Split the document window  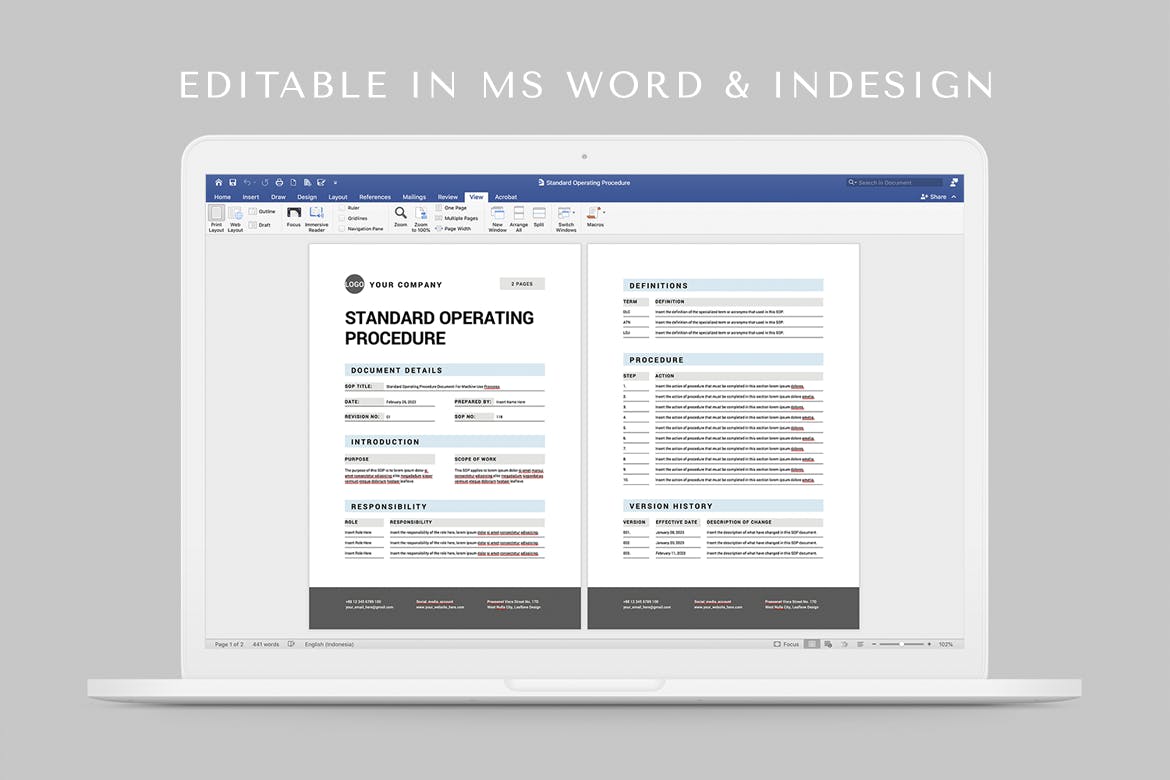[539, 213]
